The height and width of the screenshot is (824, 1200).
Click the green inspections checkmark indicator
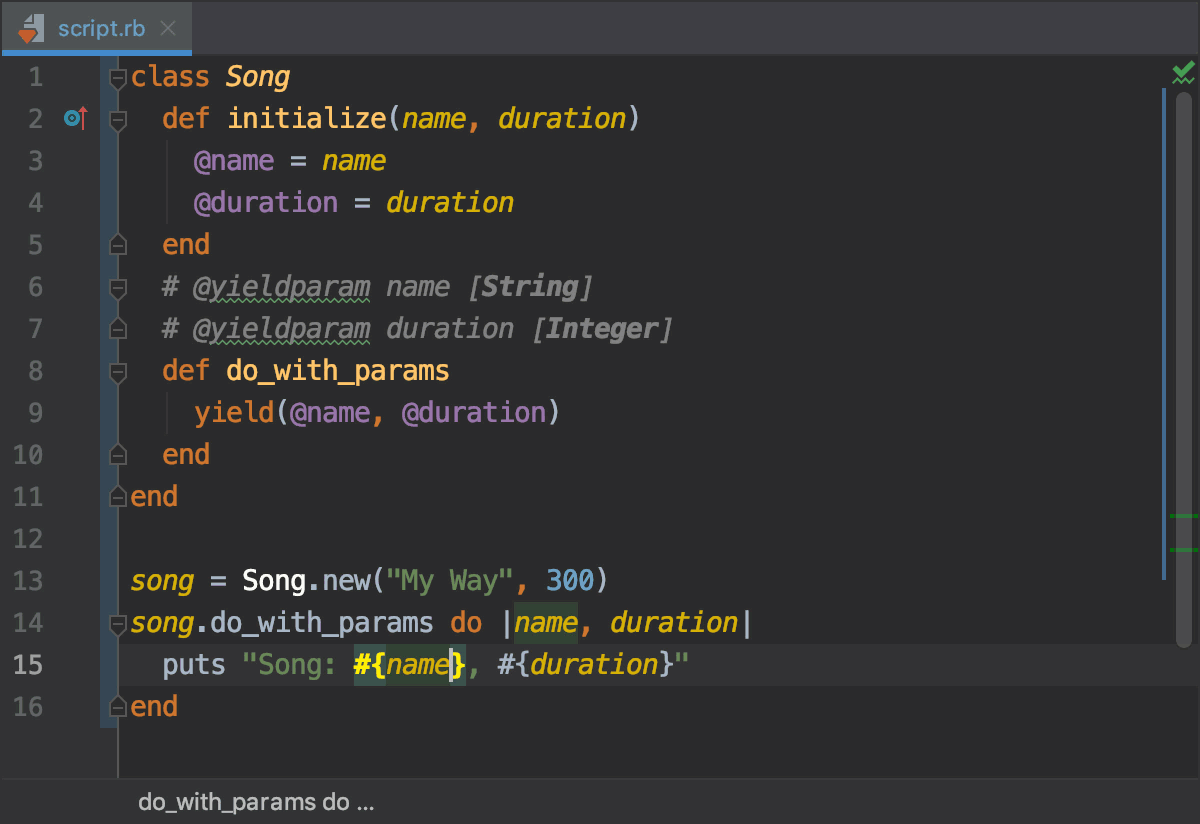tap(1183, 71)
